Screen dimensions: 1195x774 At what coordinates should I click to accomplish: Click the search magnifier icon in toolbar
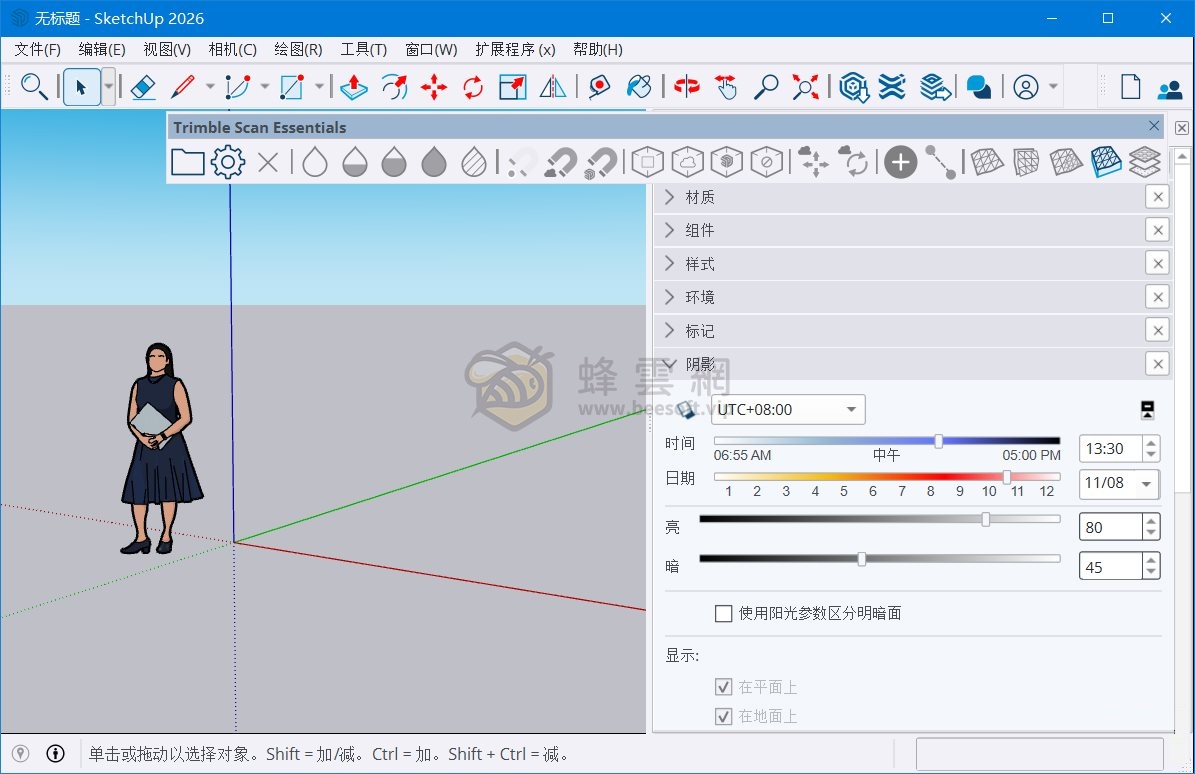coord(34,87)
